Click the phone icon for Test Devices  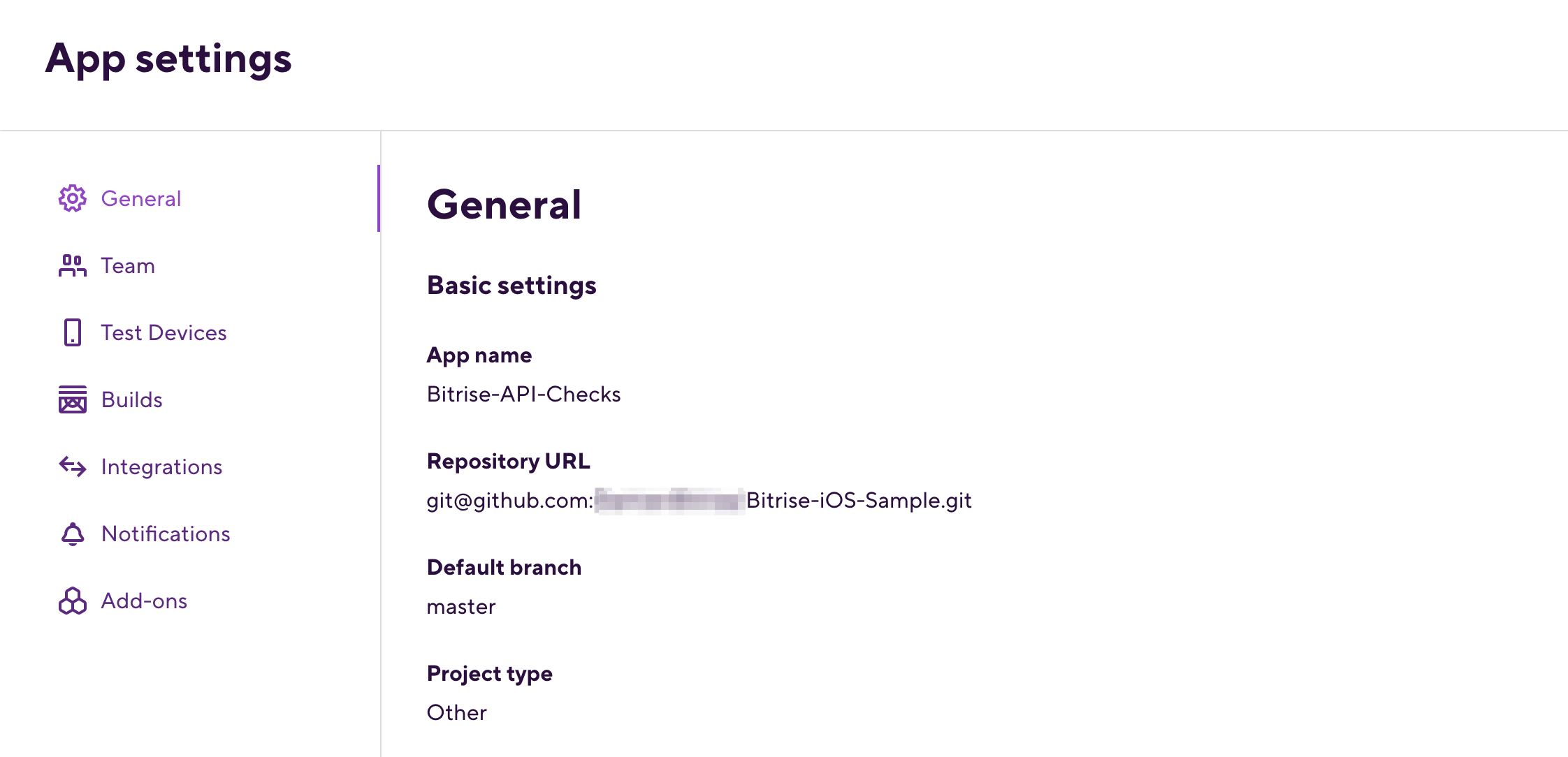click(x=72, y=332)
